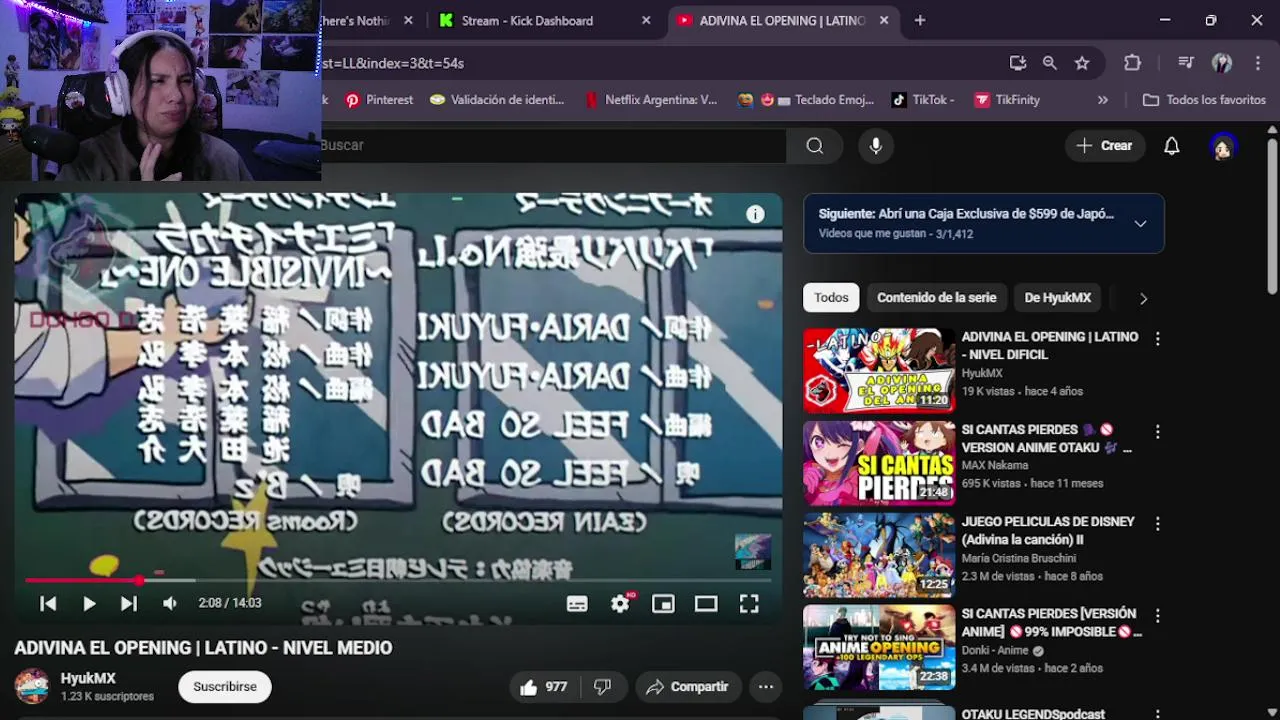Screen dimensions: 1280x720
Task: Click the Donki - Anime channel name
Action: pos(995,650)
